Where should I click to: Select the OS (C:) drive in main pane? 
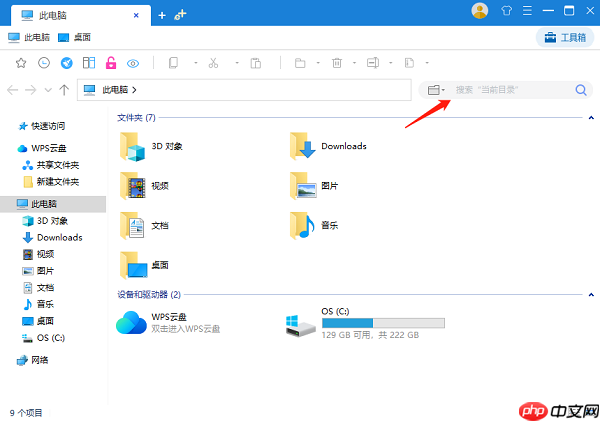[x=365, y=323]
